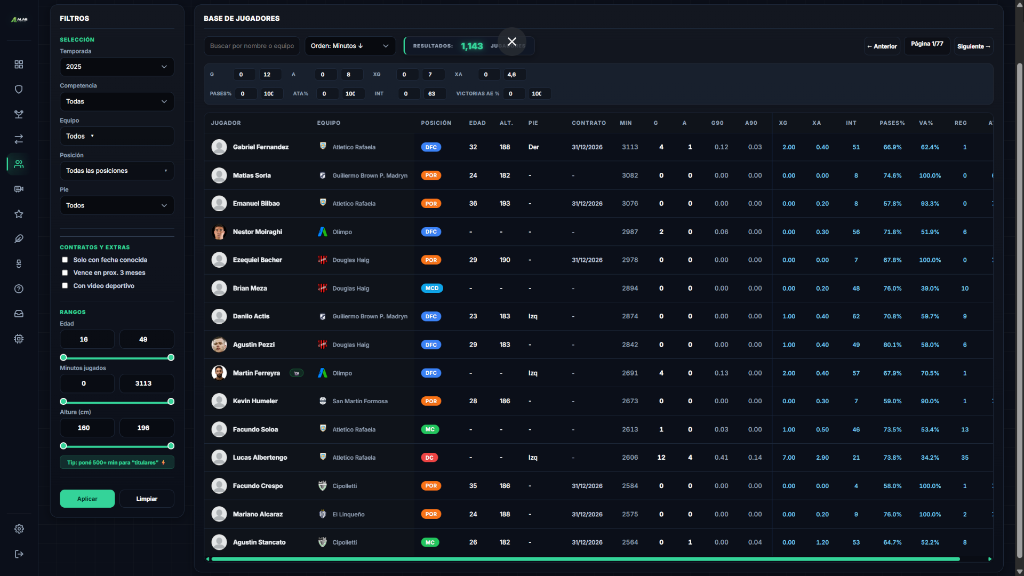This screenshot has width=1024, height=576.
Task: Click the logout icon at sidebar bottom
Action: tap(18, 553)
